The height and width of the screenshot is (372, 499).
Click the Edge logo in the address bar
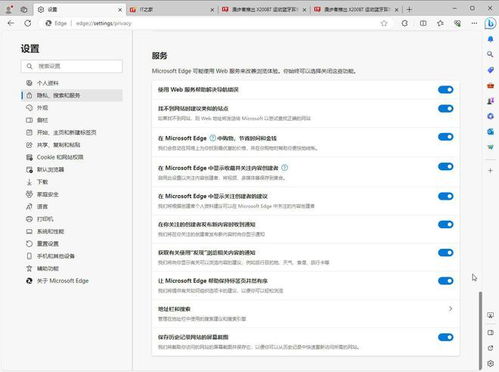(x=49, y=23)
